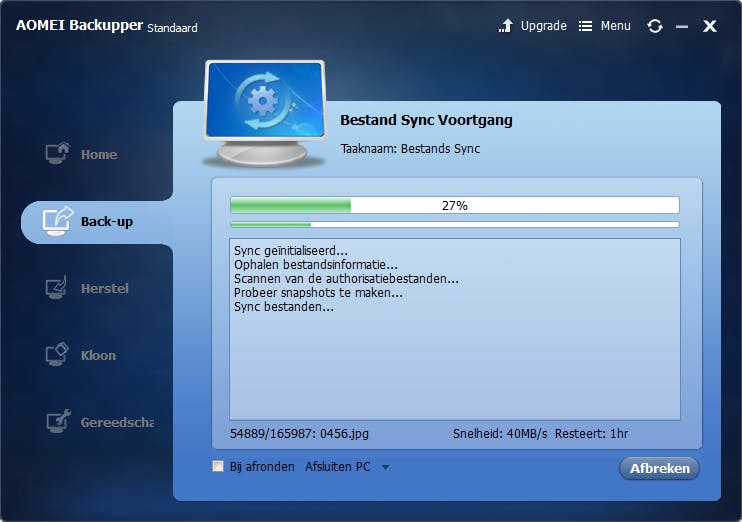The image size is (742, 522).
Task: Open the Home tab label
Action: [99, 154]
